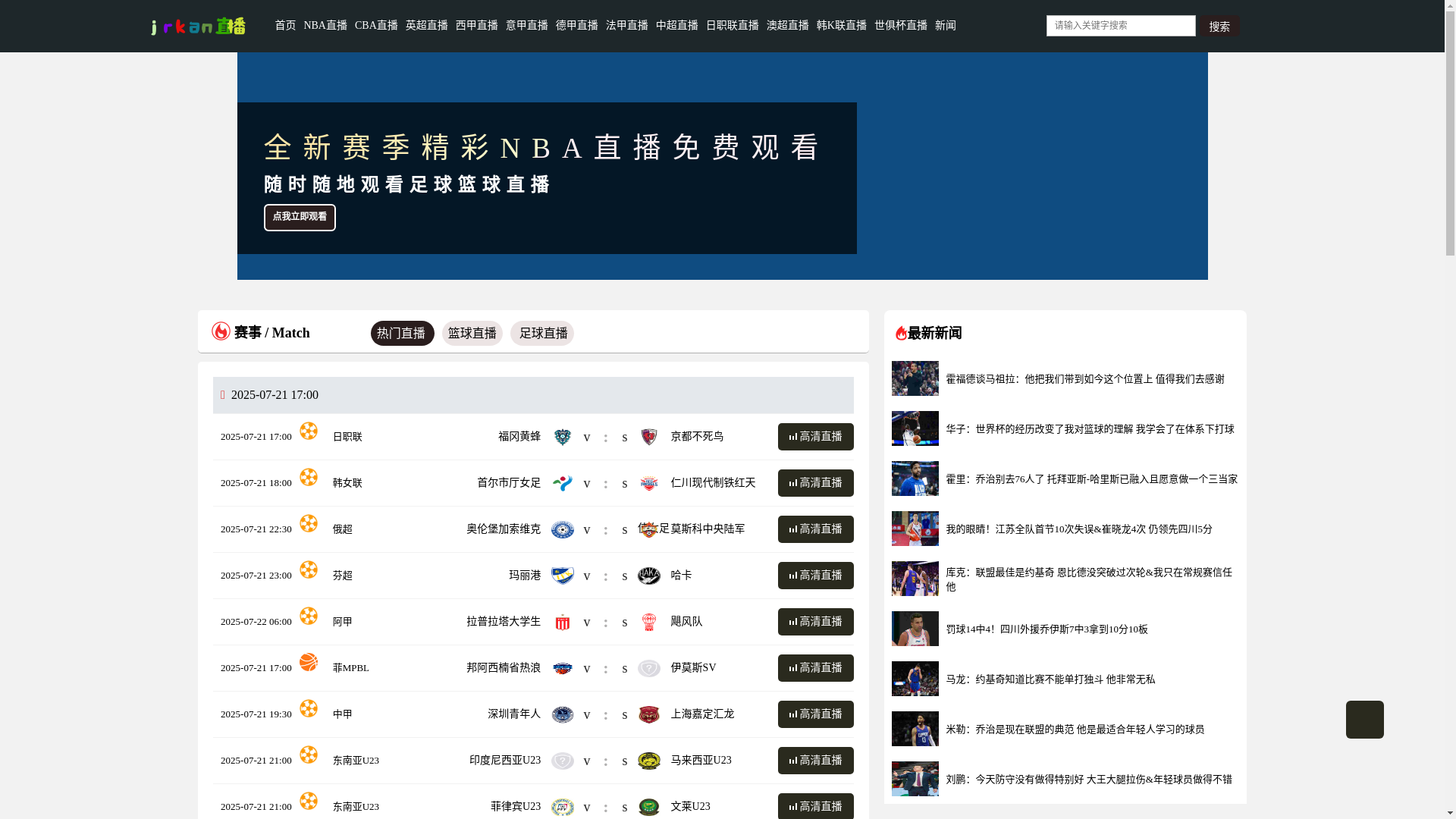This screenshot has width=1456, height=819.
Task: Click football icon in 芬超 row
Action: tap(309, 570)
